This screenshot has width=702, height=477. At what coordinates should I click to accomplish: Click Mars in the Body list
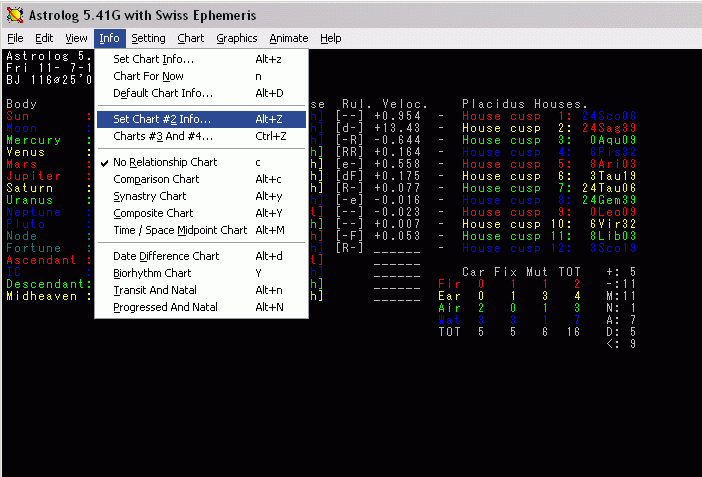pos(21,164)
